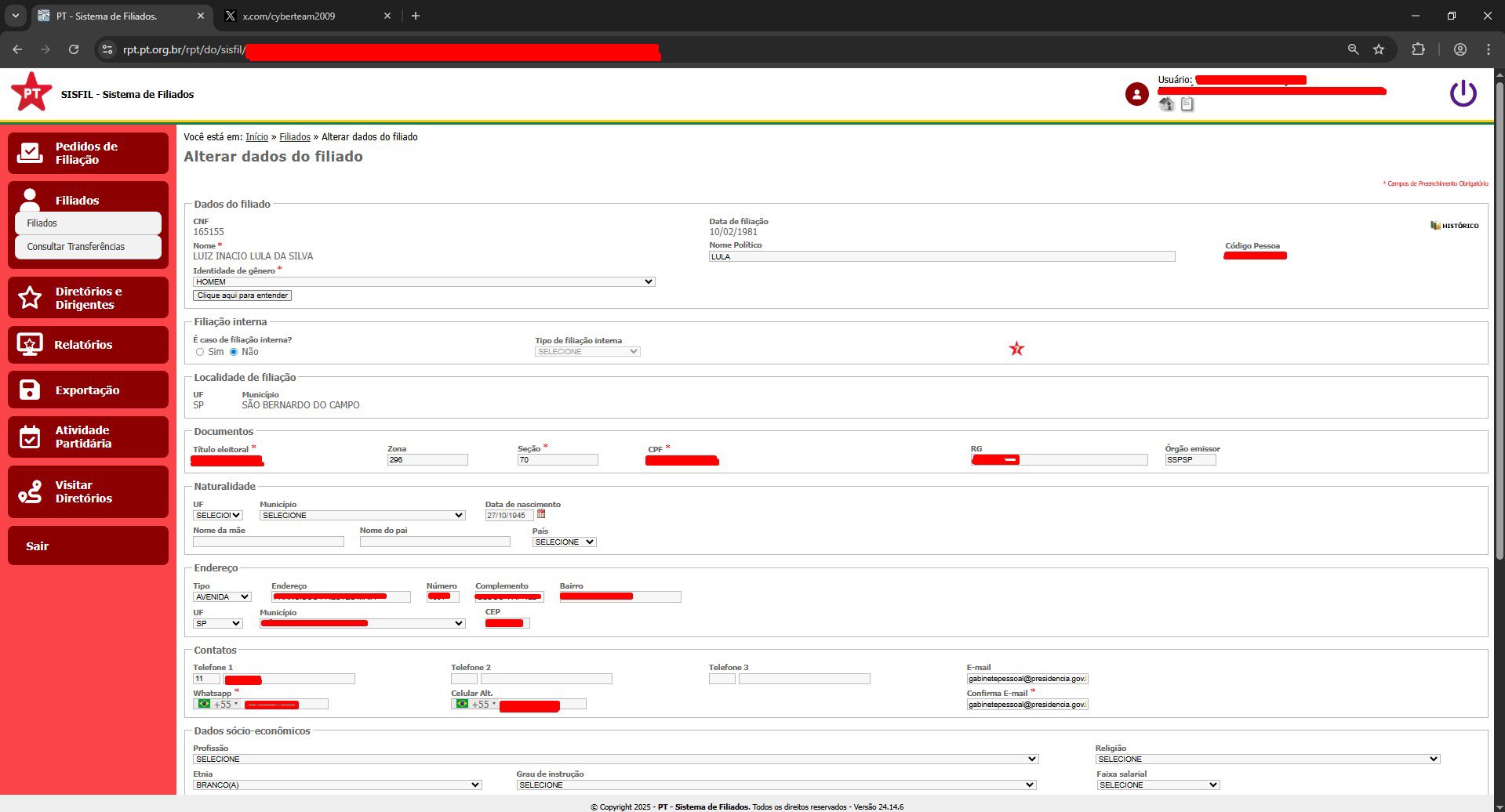Screen dimensions: 1505x812
Task: Reload the page
Action: [74, 49]
